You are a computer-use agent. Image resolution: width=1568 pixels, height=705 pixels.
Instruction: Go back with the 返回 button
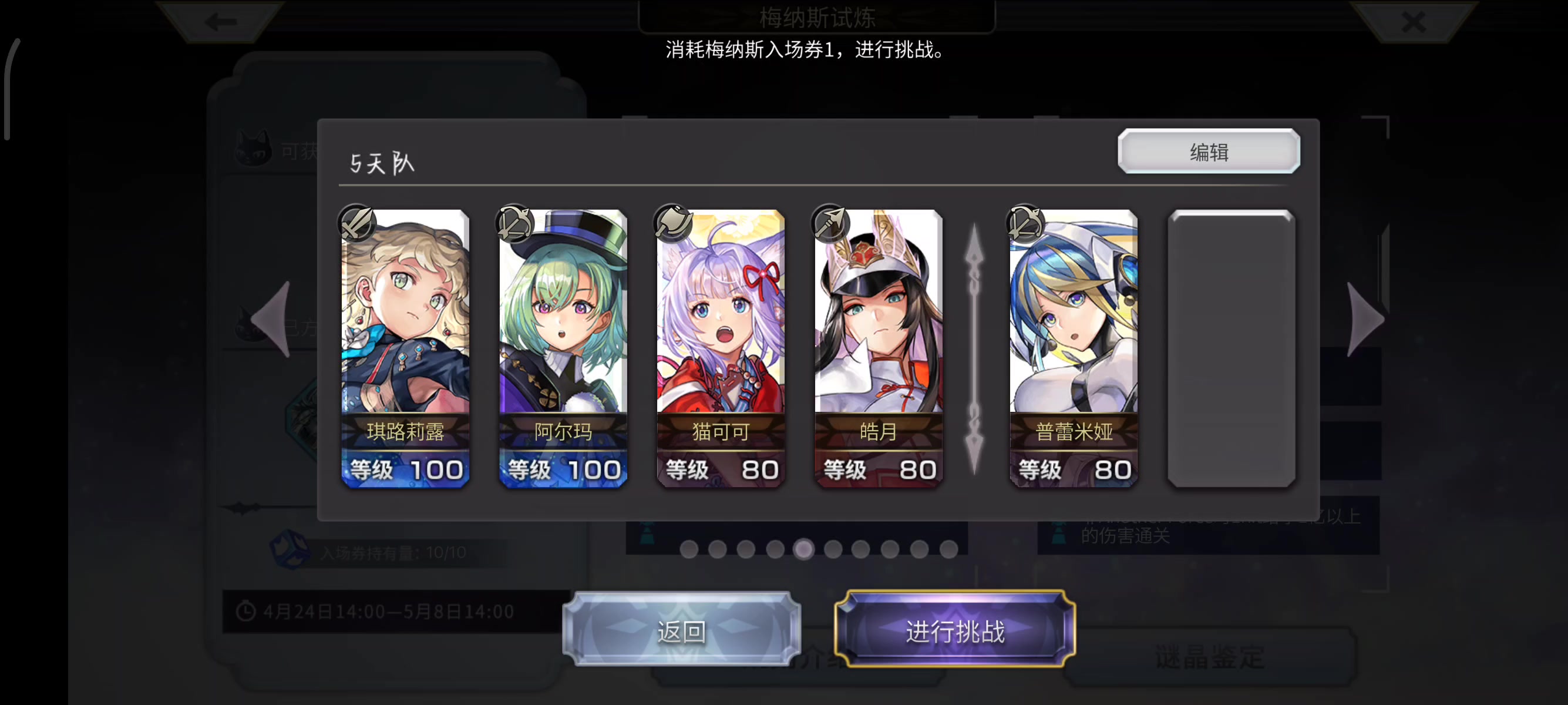click(x=681, y=630)
